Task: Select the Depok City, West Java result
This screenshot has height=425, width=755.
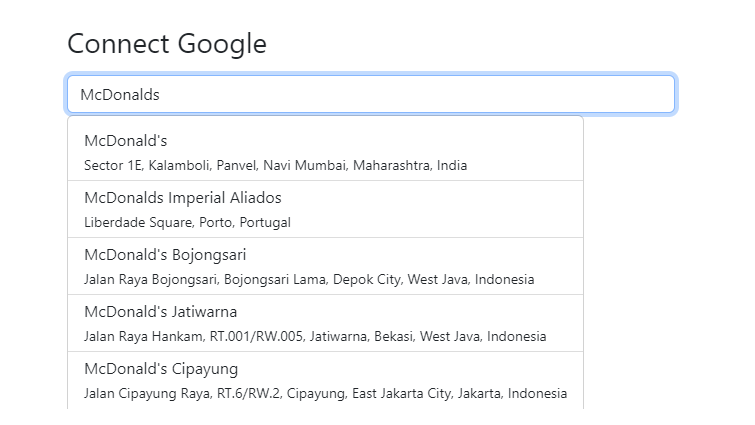Action: [x=325, y=266]
